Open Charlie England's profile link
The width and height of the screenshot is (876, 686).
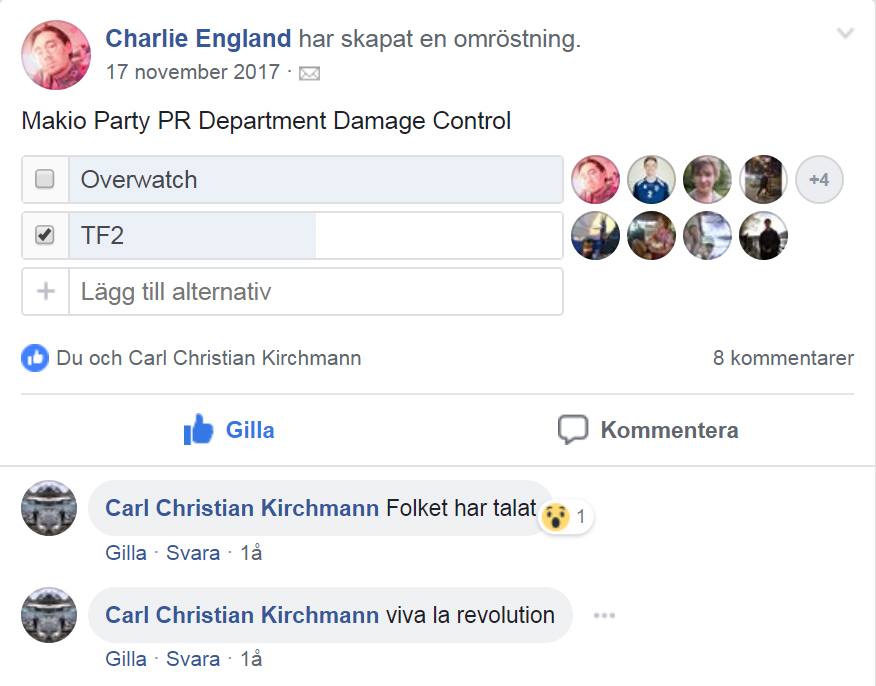click(198, 39)
